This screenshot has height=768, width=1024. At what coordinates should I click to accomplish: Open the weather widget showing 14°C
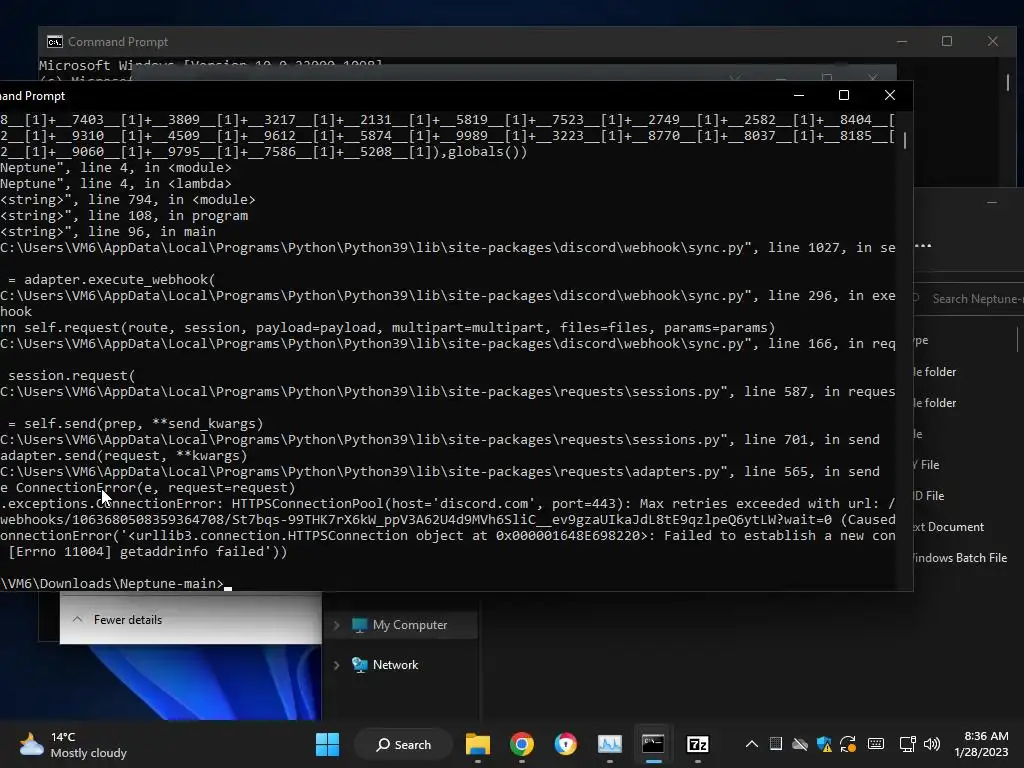click(72, 744)
